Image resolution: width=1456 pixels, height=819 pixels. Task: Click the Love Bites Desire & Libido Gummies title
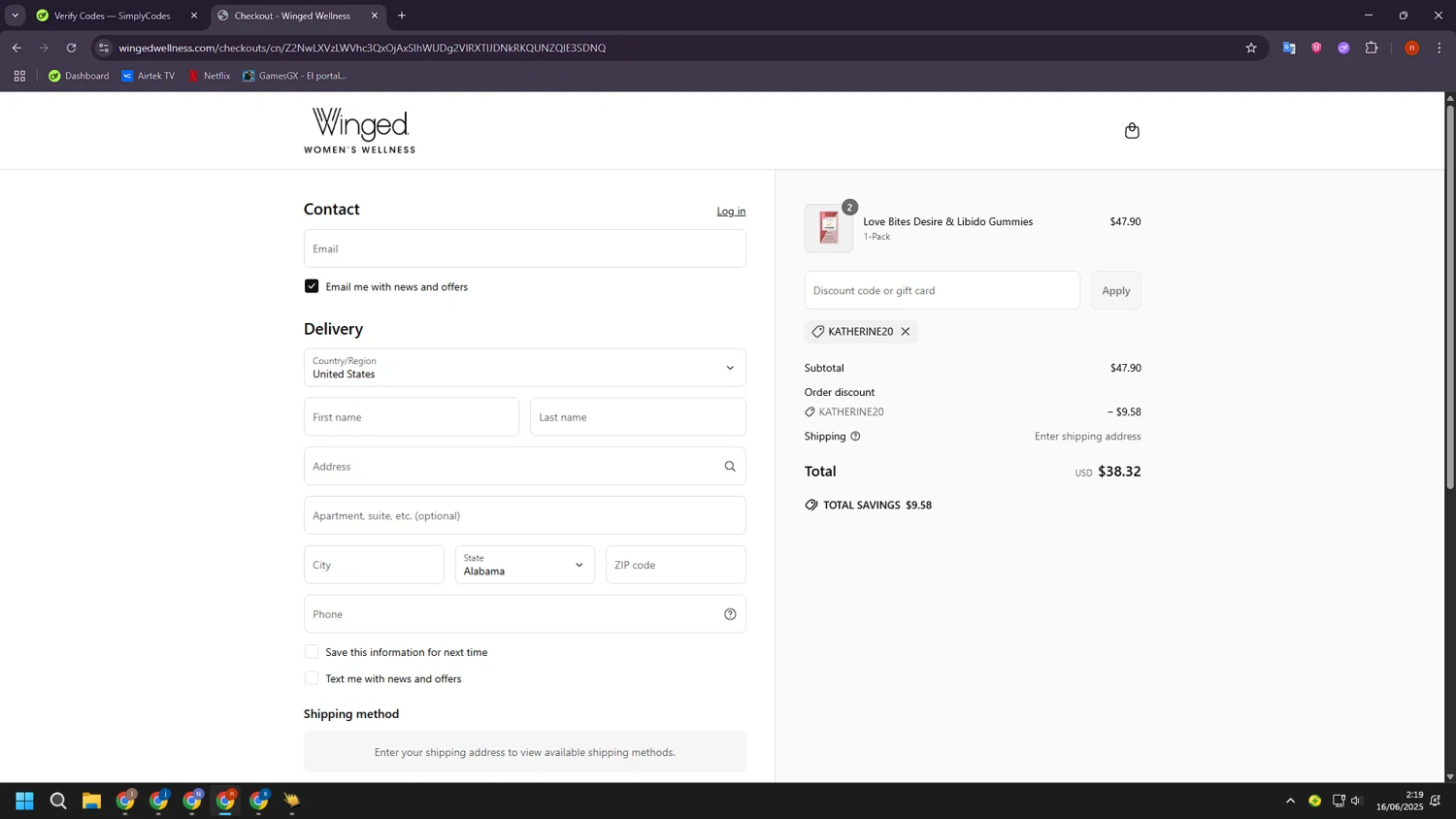click(947, 221)
